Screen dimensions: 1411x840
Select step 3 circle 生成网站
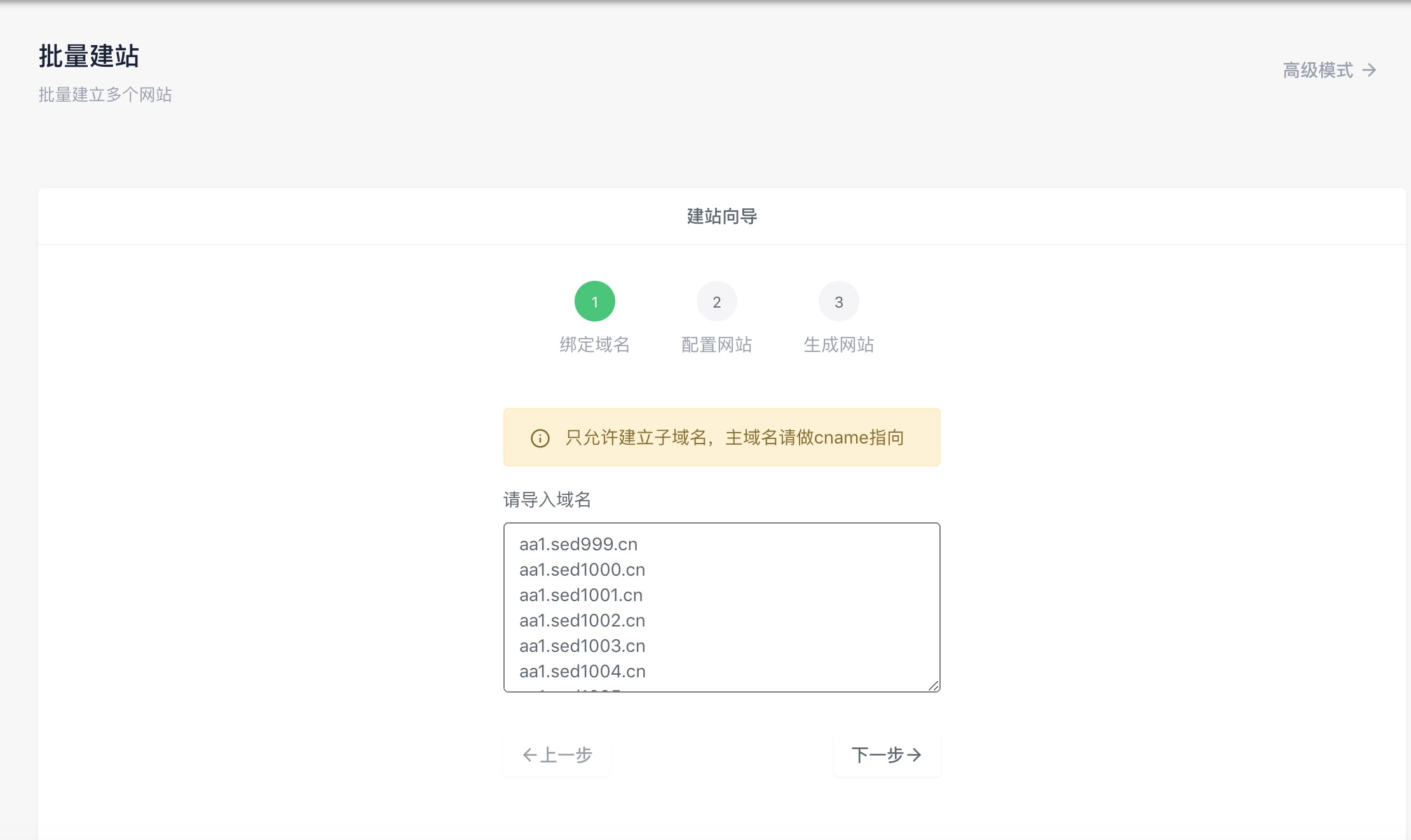(x=839, y=301)
